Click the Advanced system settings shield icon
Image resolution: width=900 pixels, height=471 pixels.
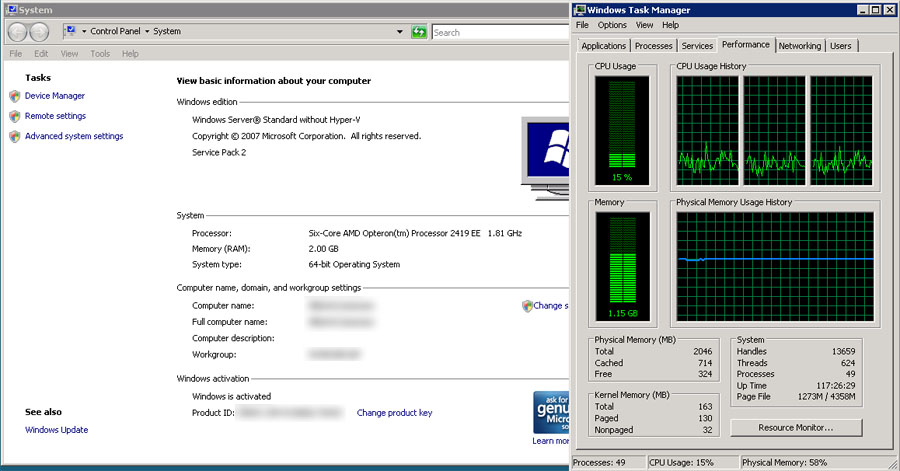(14, 136)
